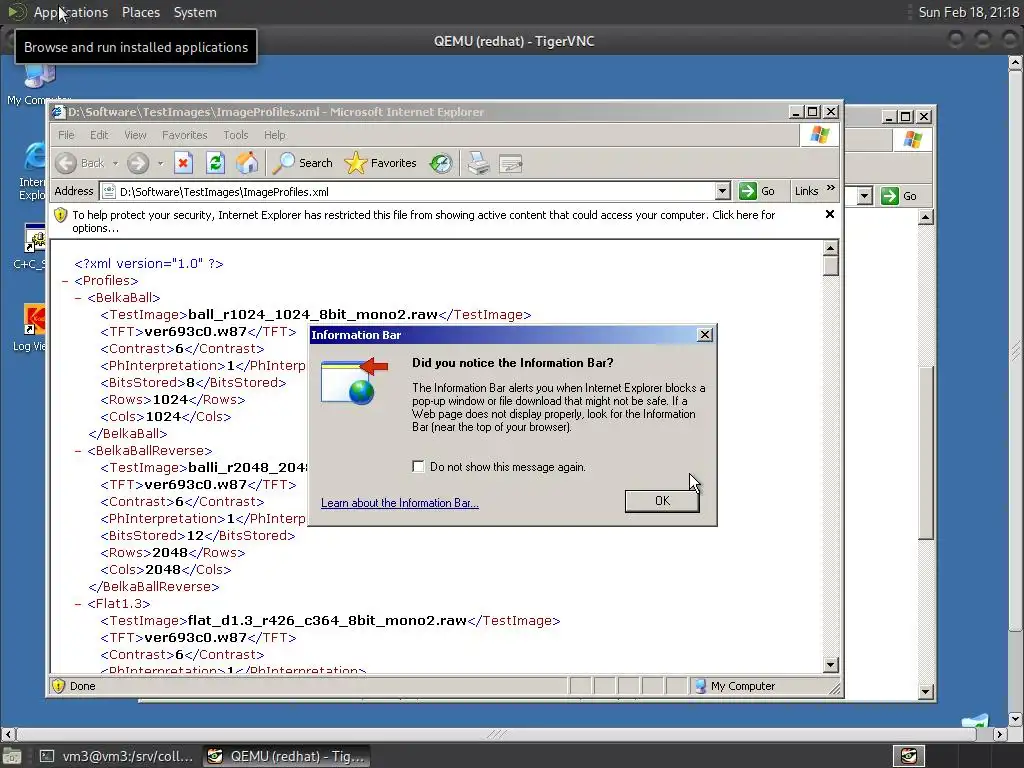1024x768 pixels.
Task: Click text 'flat_d1.3_r426_c364_8bit_mono2.raw'
Action: click(327, 620)
